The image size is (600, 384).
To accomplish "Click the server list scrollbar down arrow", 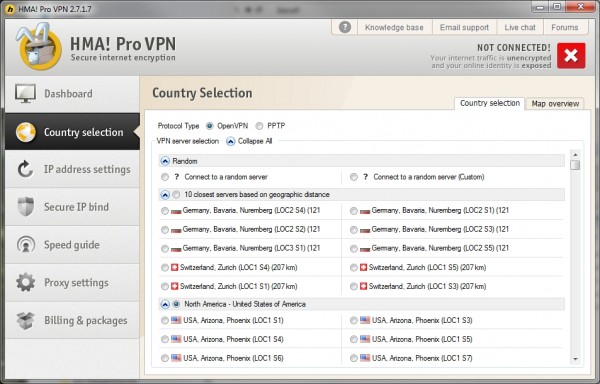I will pyautogui.click(x=575, y=359).
